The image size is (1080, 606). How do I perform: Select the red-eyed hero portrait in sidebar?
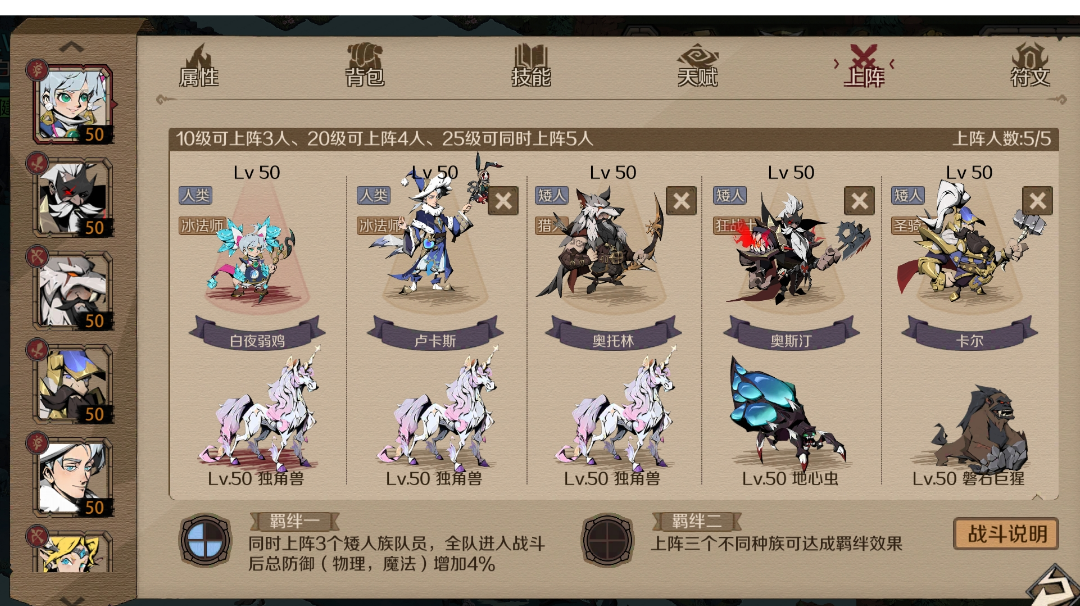coord(74,198)
